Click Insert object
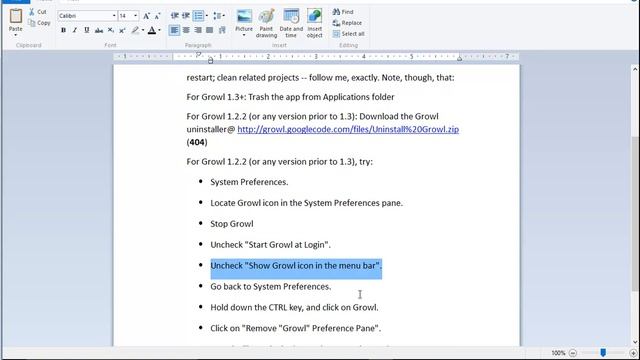Screen dimensions: 640x360 click(315, 23)
